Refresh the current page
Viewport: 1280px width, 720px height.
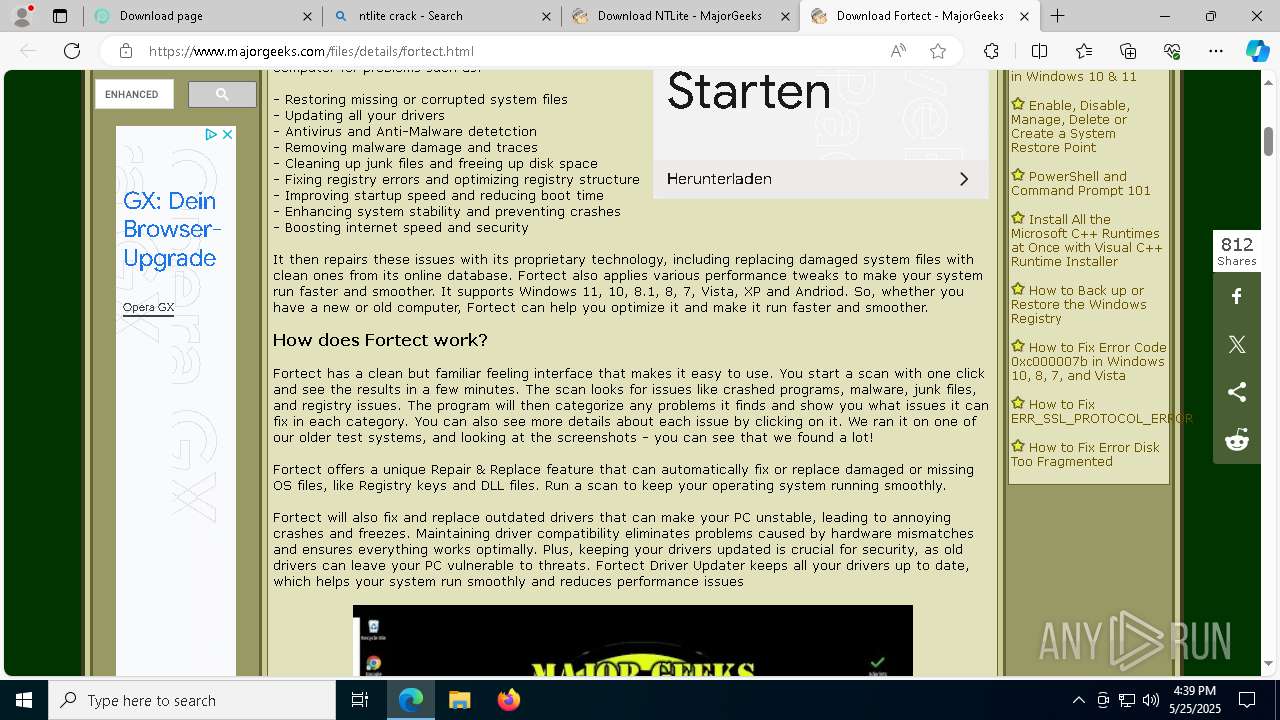[72, 51]
